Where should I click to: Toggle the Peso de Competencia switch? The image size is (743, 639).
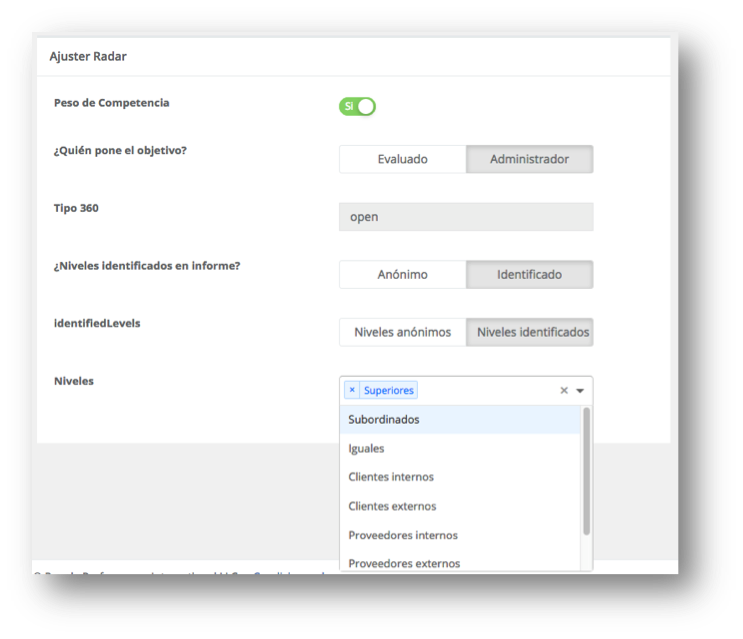click(357, 107)
